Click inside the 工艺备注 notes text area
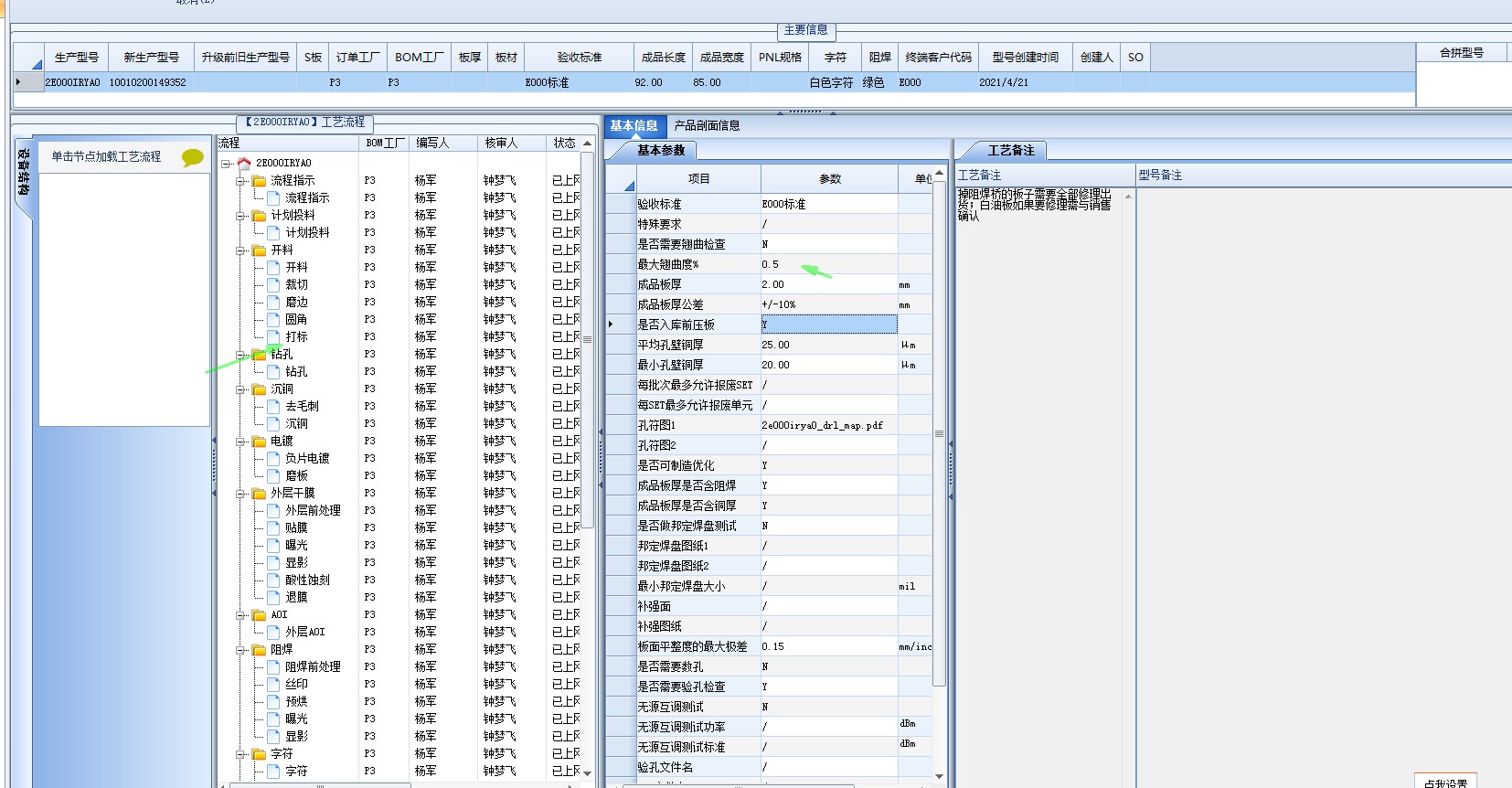 click(1038, 485)
